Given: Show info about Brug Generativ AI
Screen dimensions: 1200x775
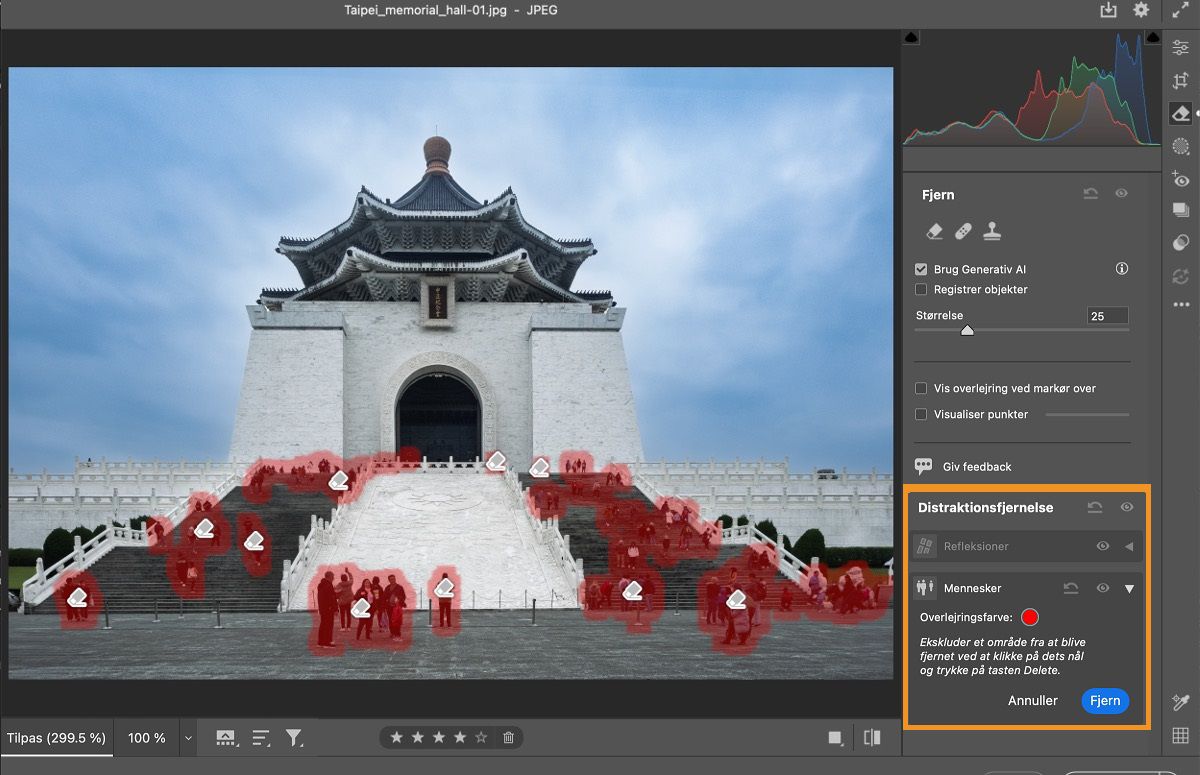Looking at the screenshot, I should (1122, 269).
